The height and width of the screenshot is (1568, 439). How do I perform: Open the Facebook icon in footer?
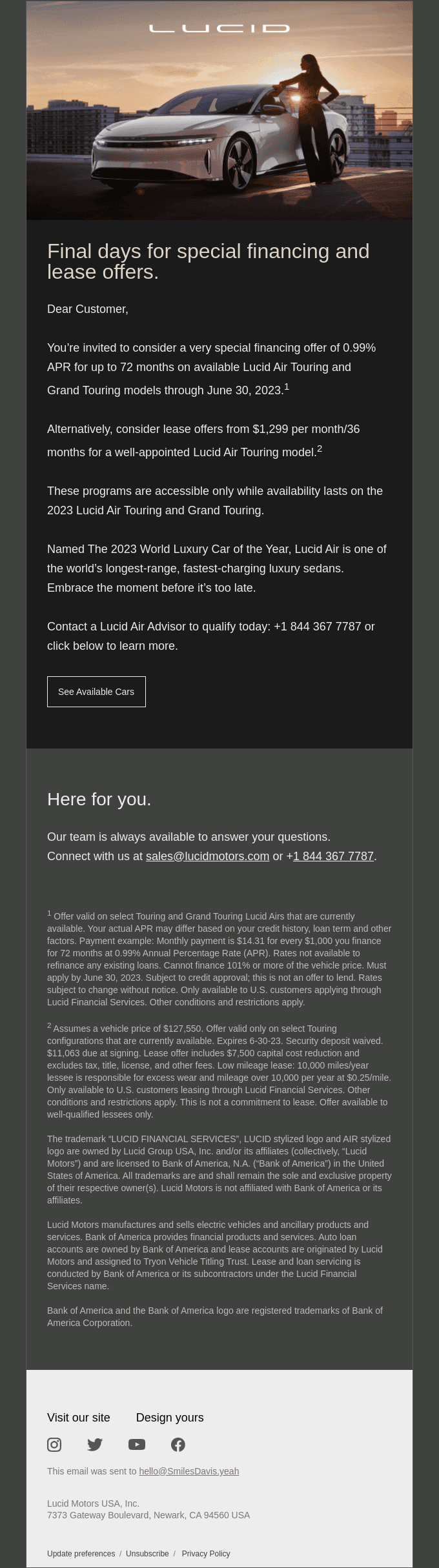[x=178, y=1444]
